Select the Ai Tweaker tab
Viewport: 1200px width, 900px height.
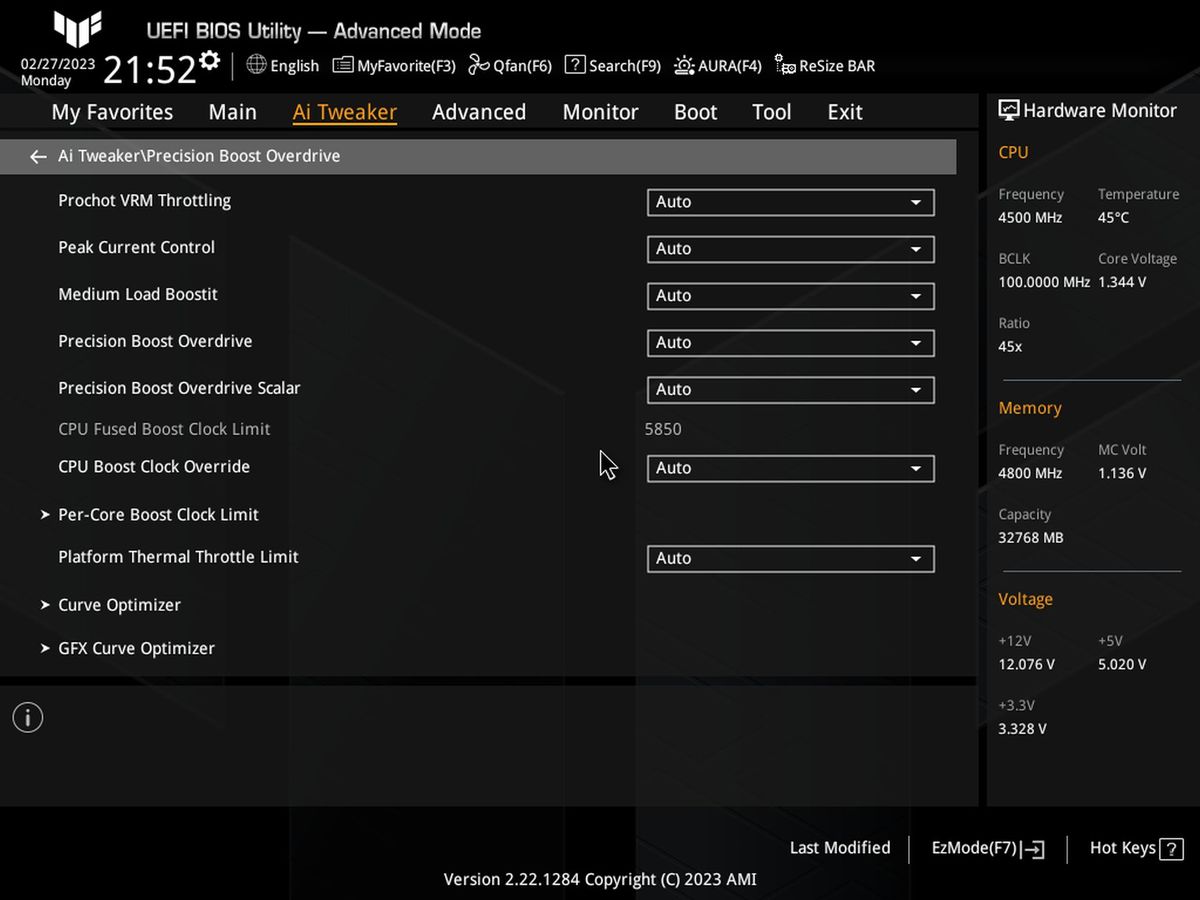(x=344, y=112)
